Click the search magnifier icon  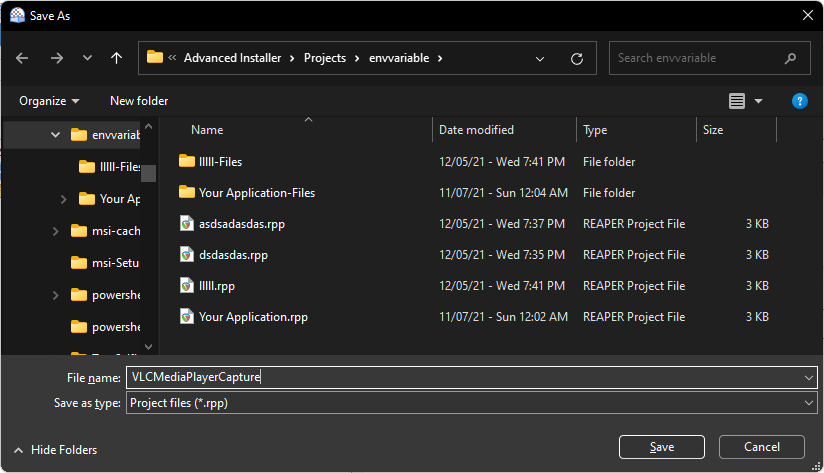pos(790,58)
